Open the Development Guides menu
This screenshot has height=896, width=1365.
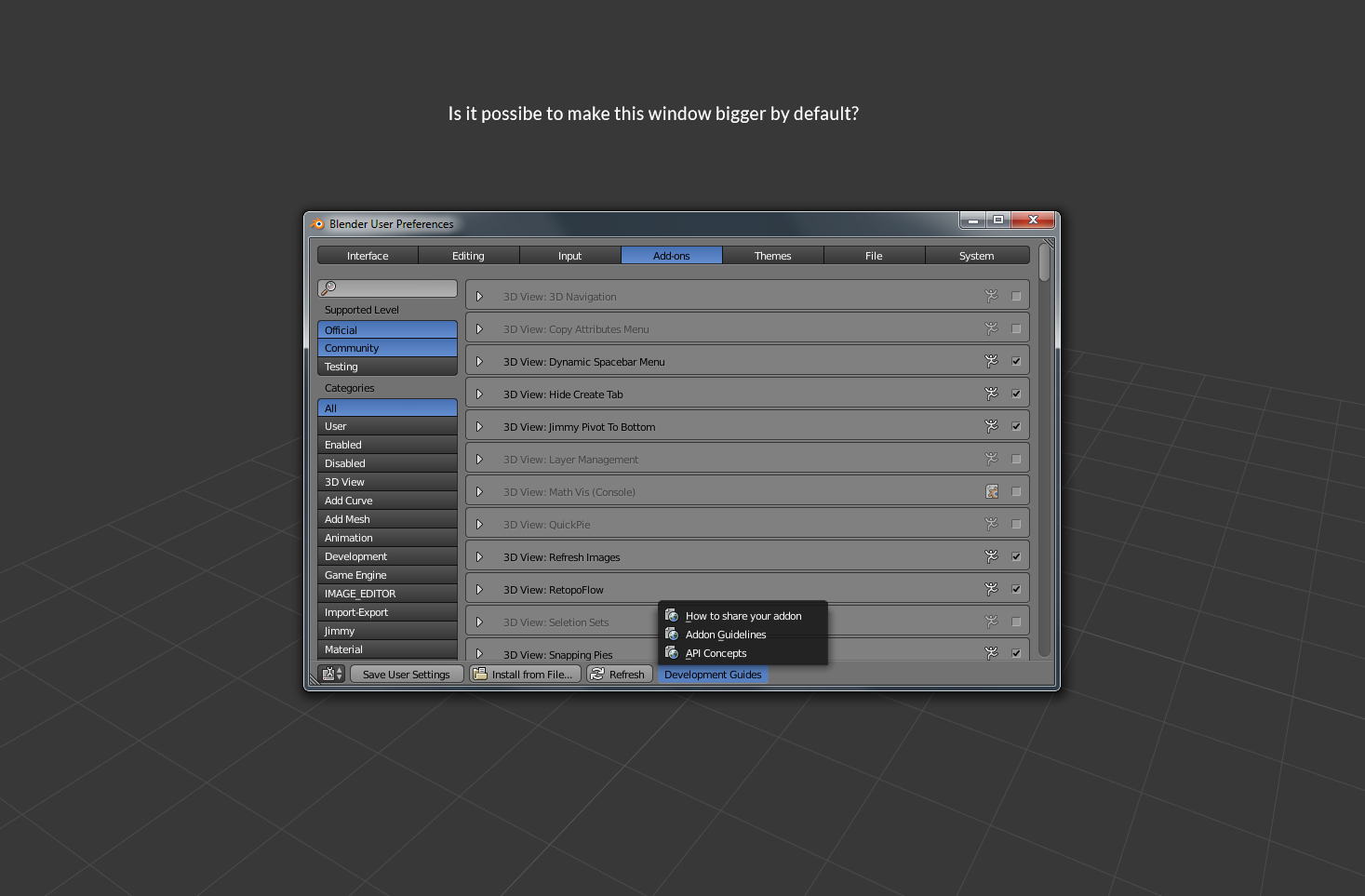[x=713, y=675]
